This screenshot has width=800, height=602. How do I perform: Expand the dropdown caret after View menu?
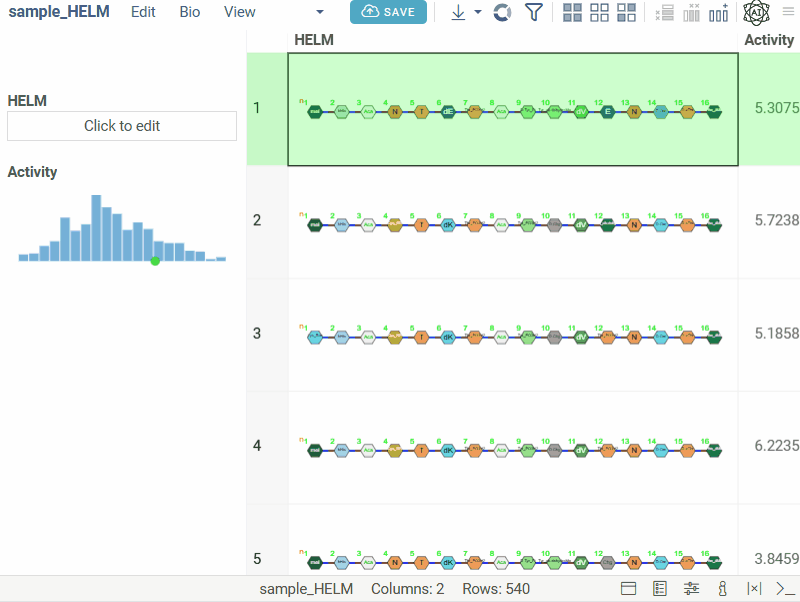(320, 13)
